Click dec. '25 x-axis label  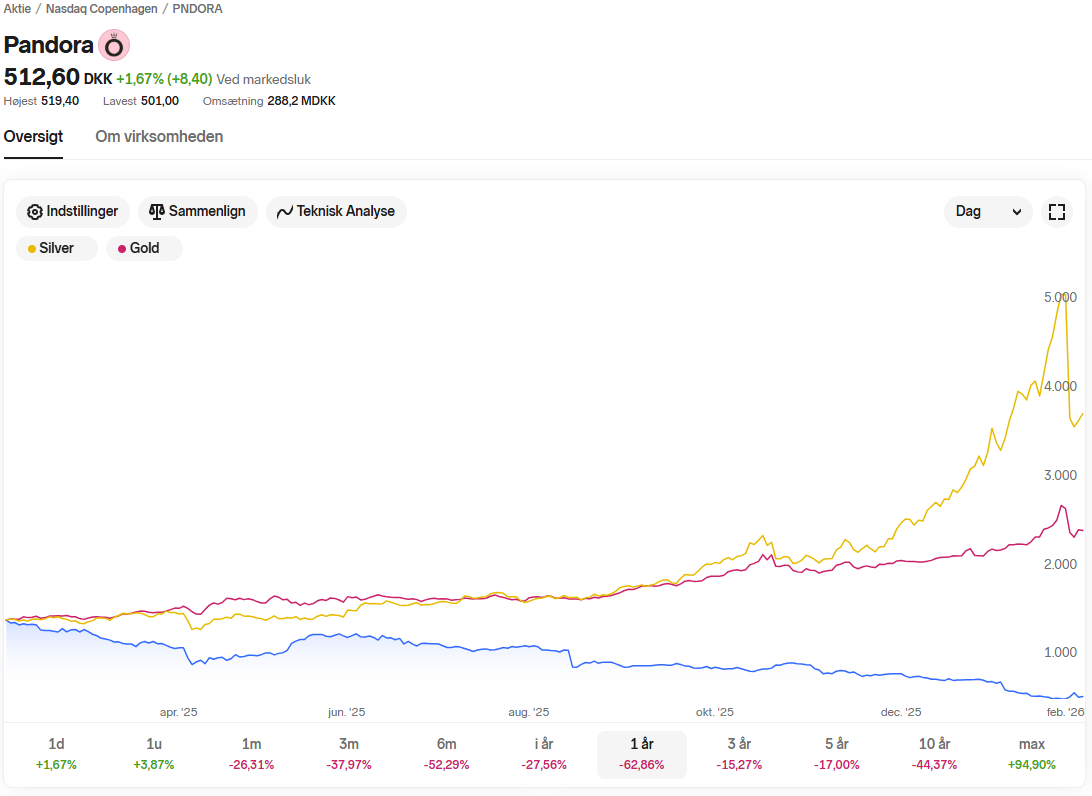tap(900, 712)
